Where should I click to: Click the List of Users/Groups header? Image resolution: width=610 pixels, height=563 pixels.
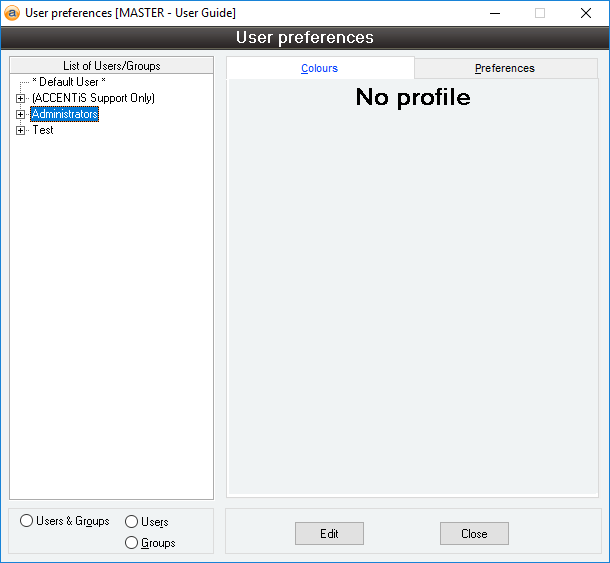[112, 66]
